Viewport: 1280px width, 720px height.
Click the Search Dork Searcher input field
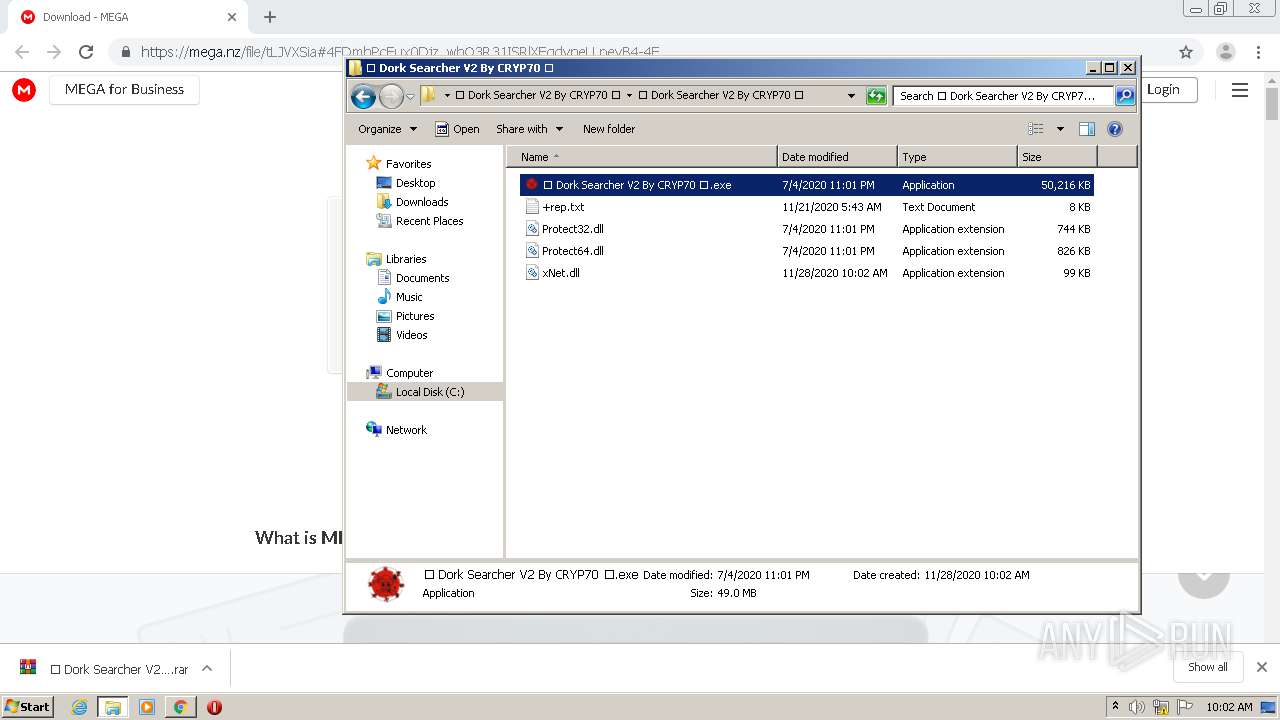coord(1002,96)
